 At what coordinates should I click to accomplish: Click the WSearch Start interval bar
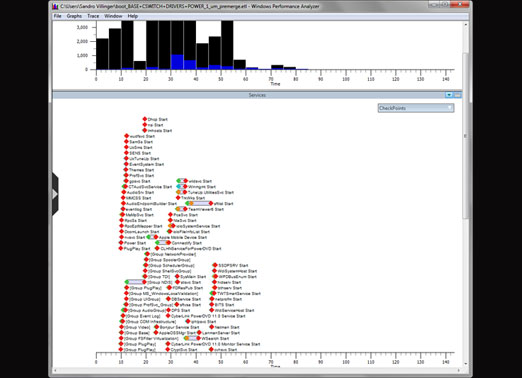[x=192, y=338]
